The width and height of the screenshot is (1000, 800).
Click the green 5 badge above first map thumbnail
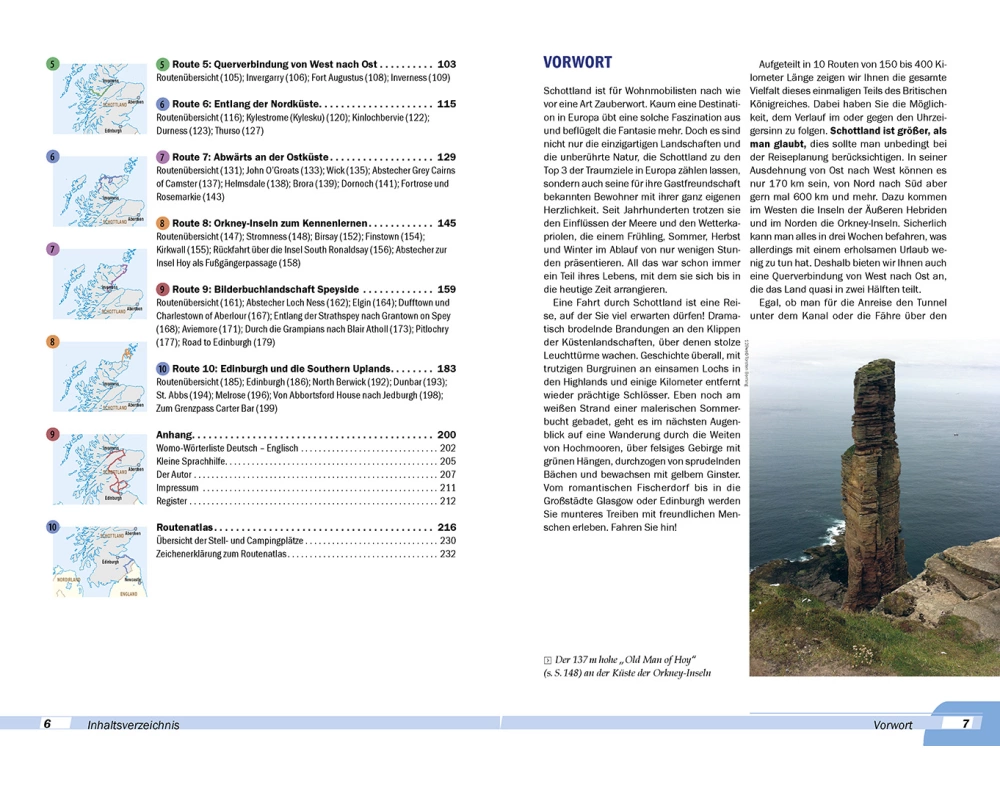[x=53, y=65]
